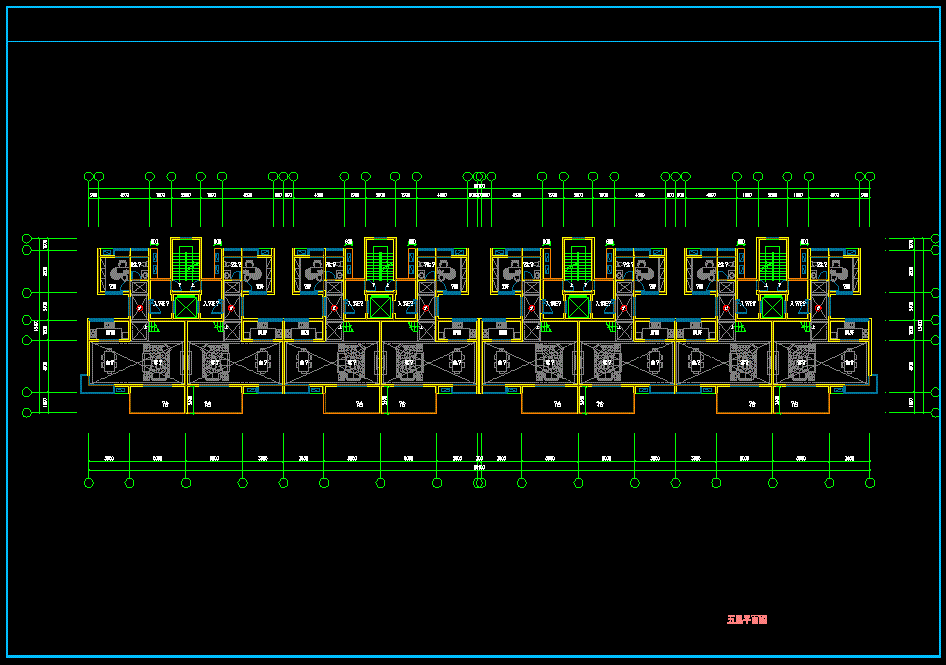Screen dimensions: 946x665
Task: Select the overall dimension text at bottom center
Action: (x=479, y=467)
